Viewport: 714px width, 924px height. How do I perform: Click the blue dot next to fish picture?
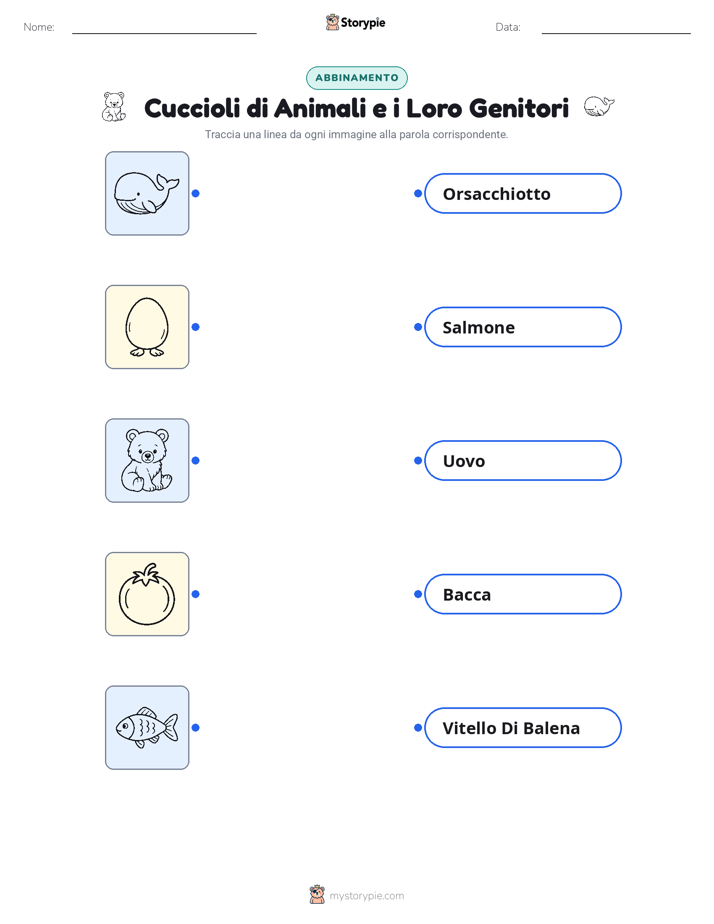point(196,728)
